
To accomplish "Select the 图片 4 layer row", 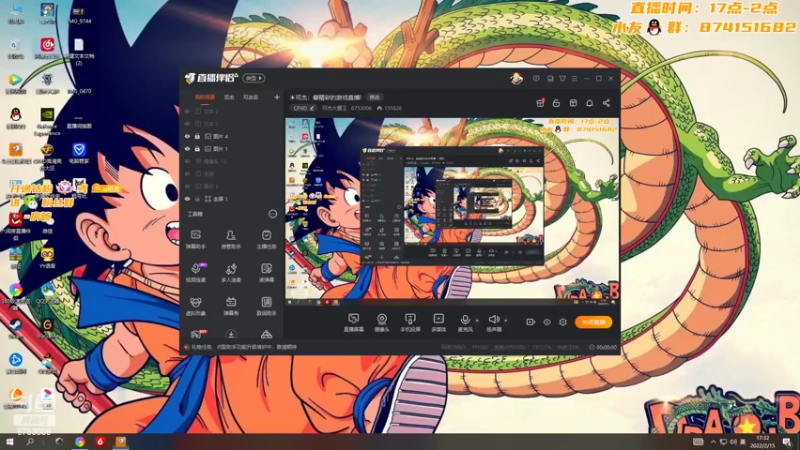I will 232,136.
